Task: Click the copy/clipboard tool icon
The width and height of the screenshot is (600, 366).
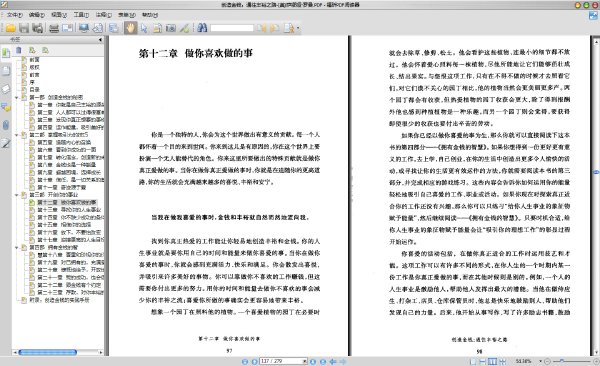Action: (x=157, y=28)
